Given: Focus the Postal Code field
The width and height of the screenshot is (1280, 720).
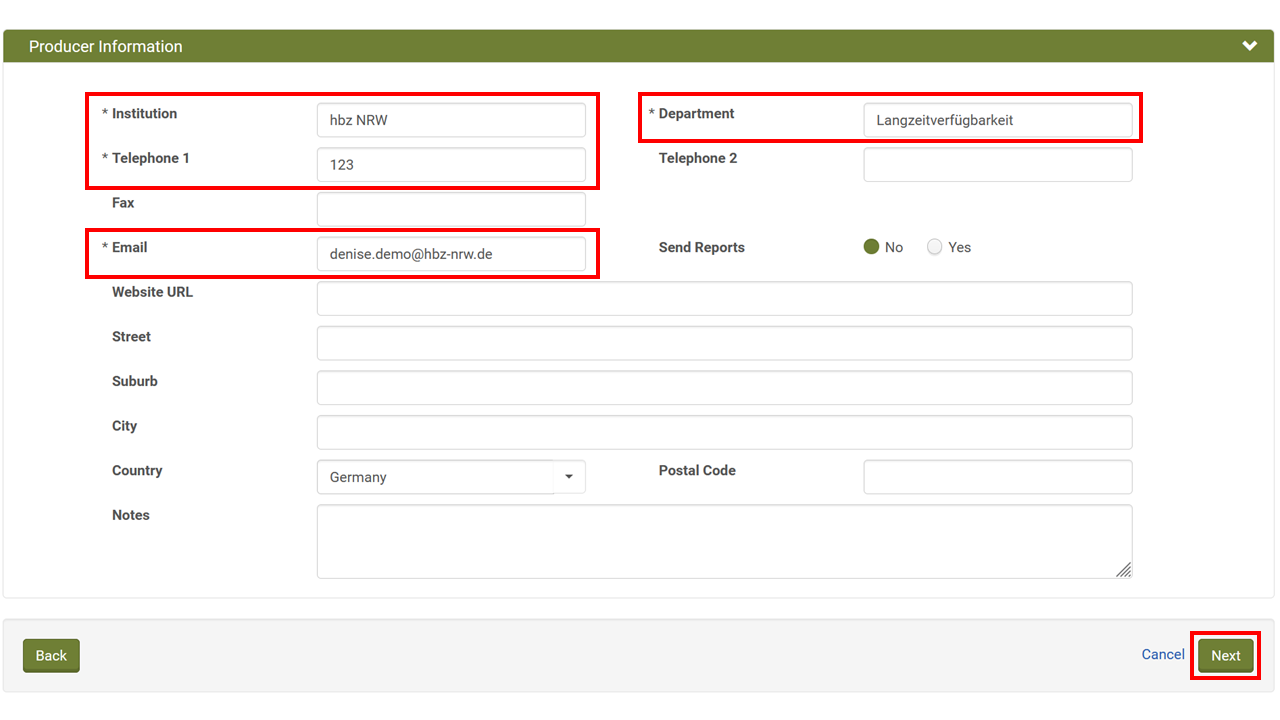Looking at the screenshot, I should [x=997, y=477].
